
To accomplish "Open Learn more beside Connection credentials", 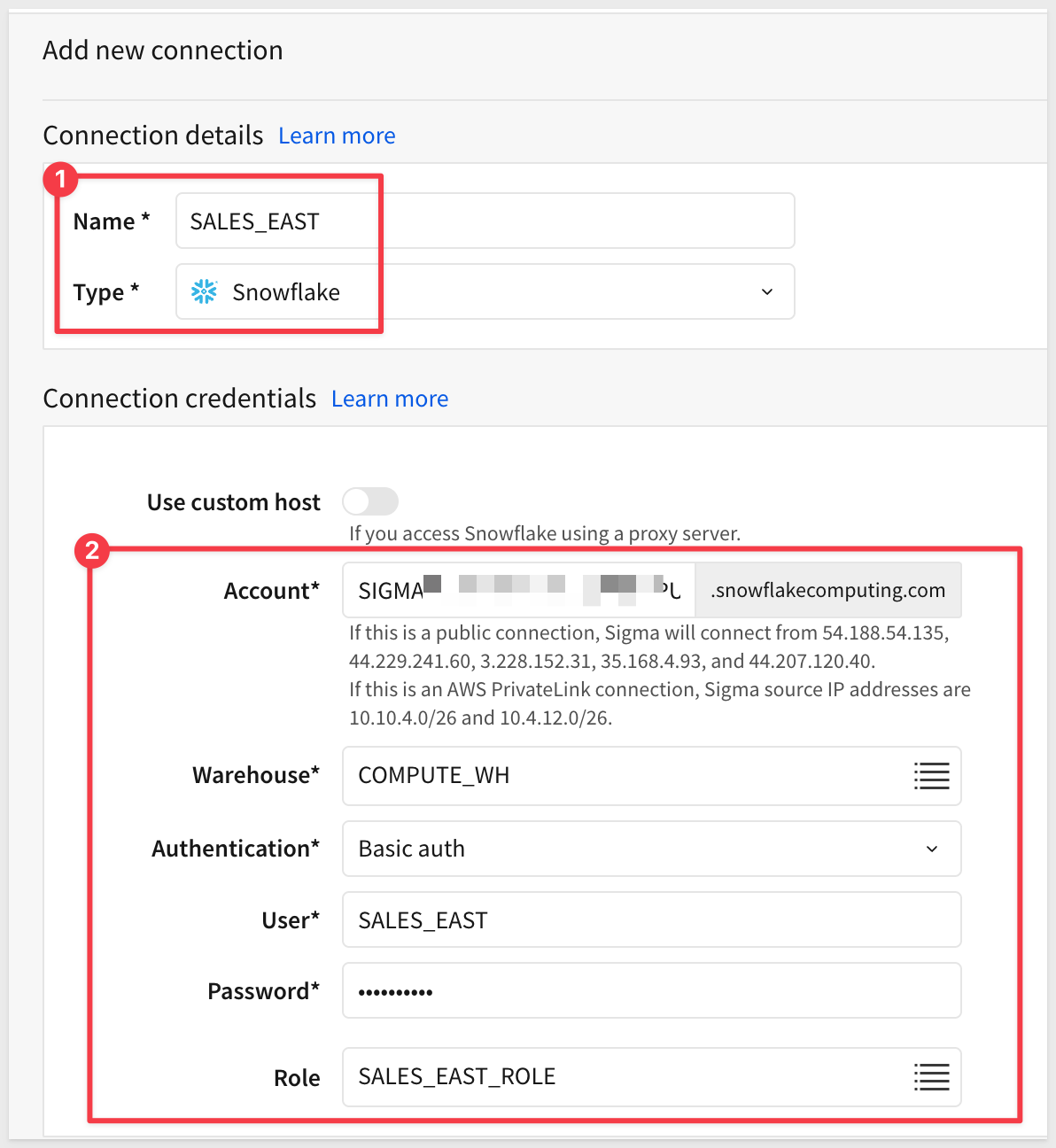I will (390, 399).
